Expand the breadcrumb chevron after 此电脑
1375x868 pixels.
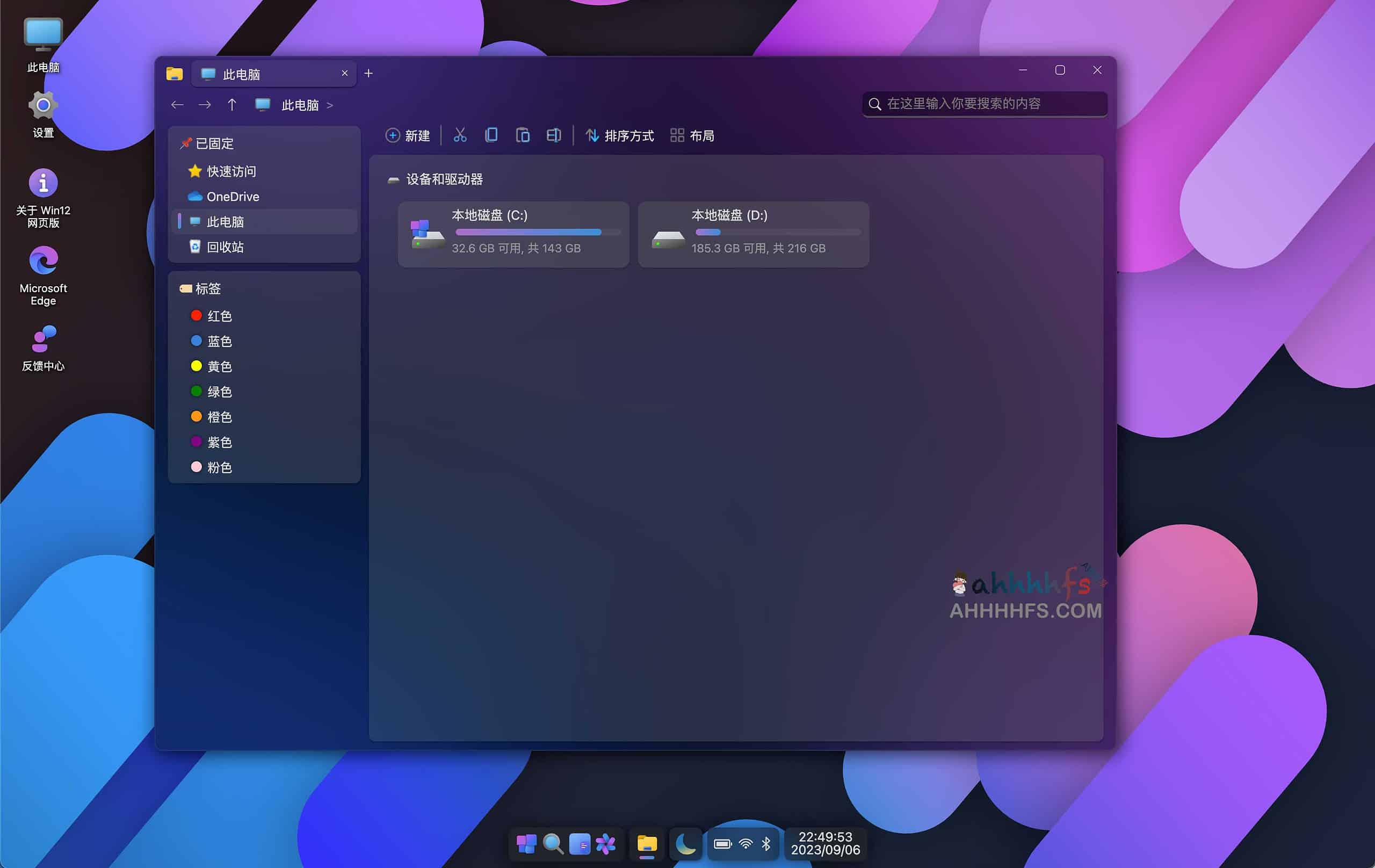coord(329,105)
